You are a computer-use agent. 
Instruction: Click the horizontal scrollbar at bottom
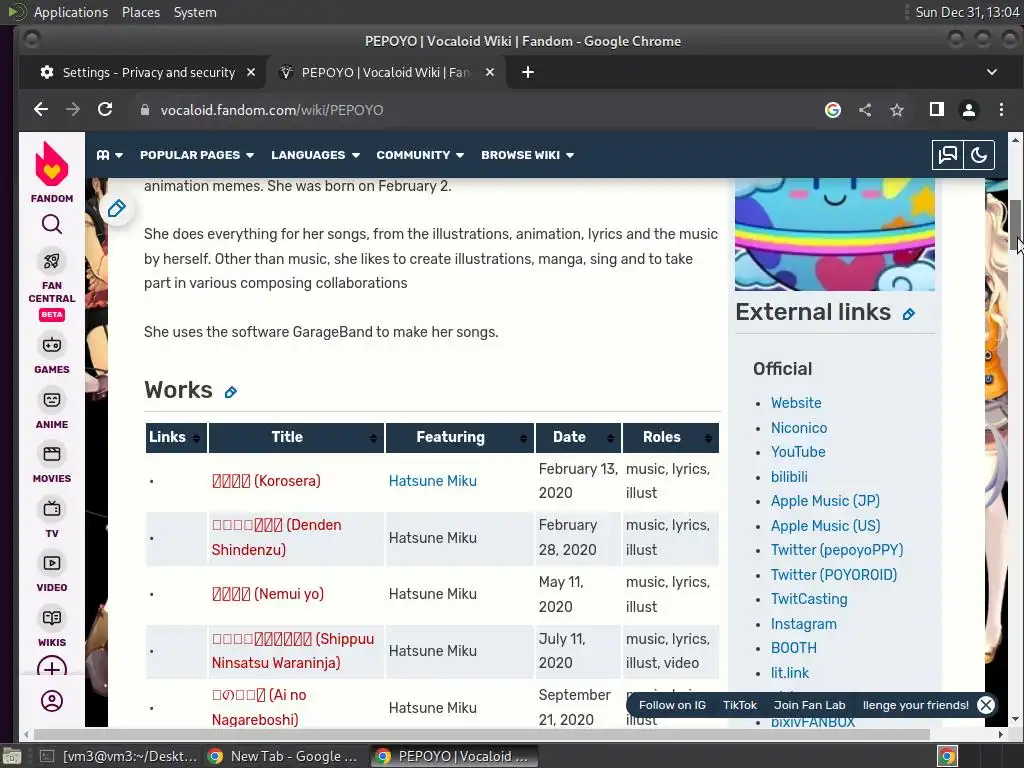pos(481,735)
